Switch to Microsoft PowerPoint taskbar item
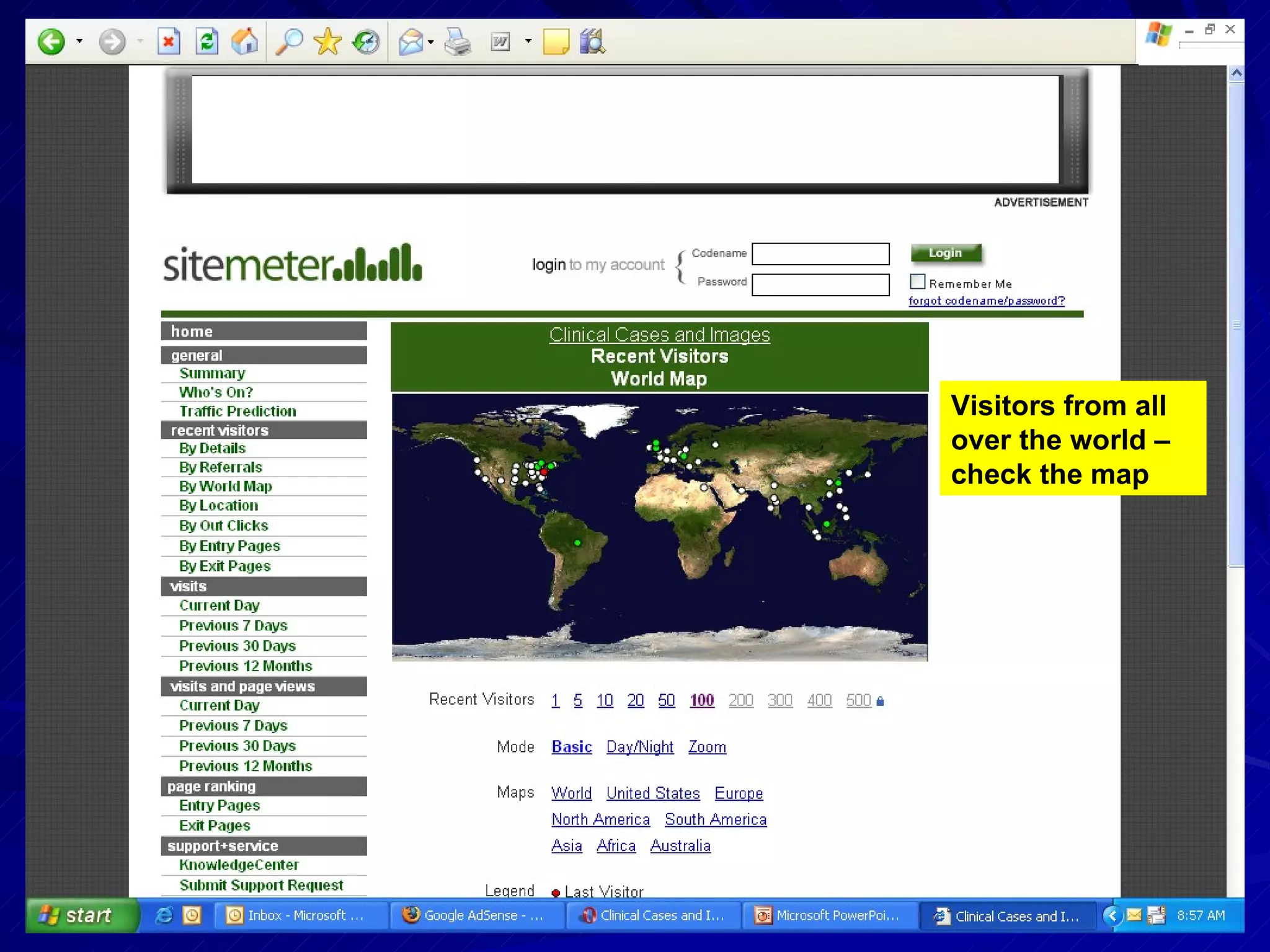The height and width of the screenshot is (952, 1270). 830,915
